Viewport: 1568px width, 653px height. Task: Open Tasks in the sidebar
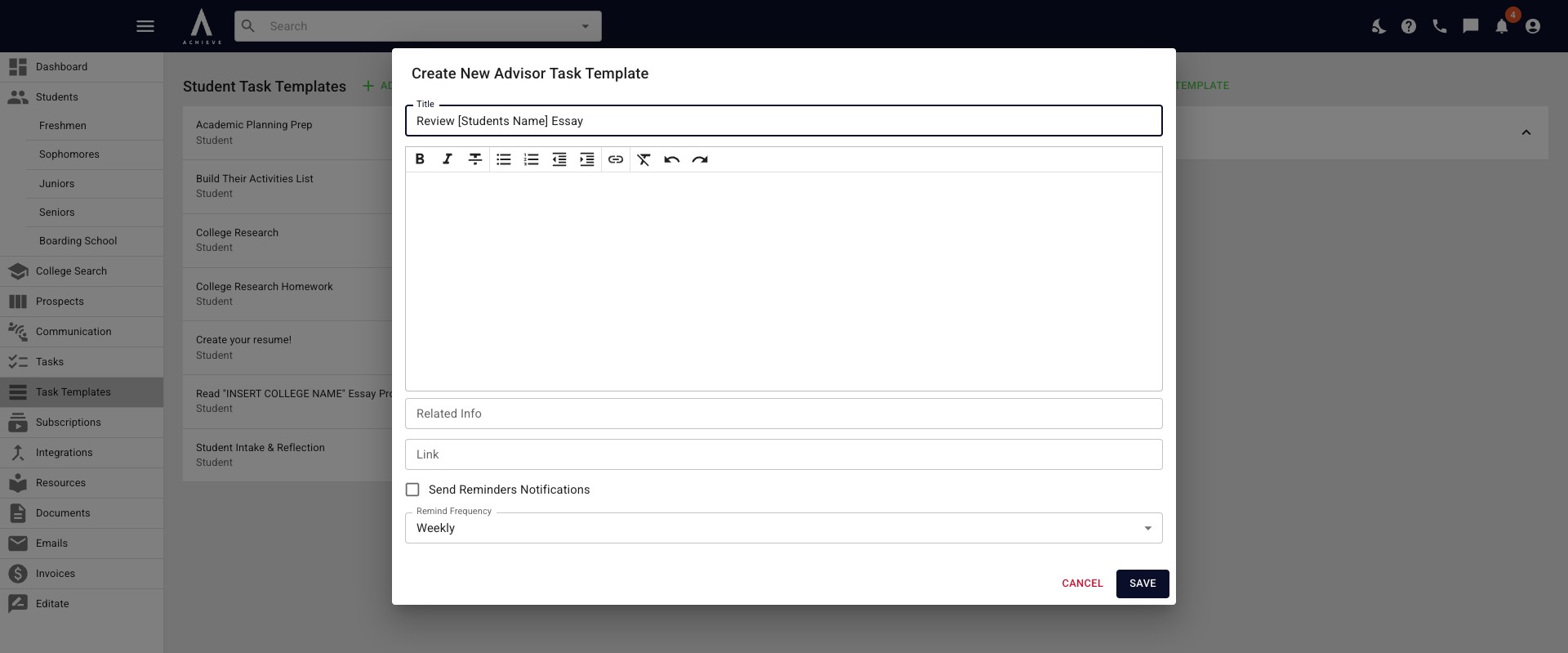tap(82, 362)
